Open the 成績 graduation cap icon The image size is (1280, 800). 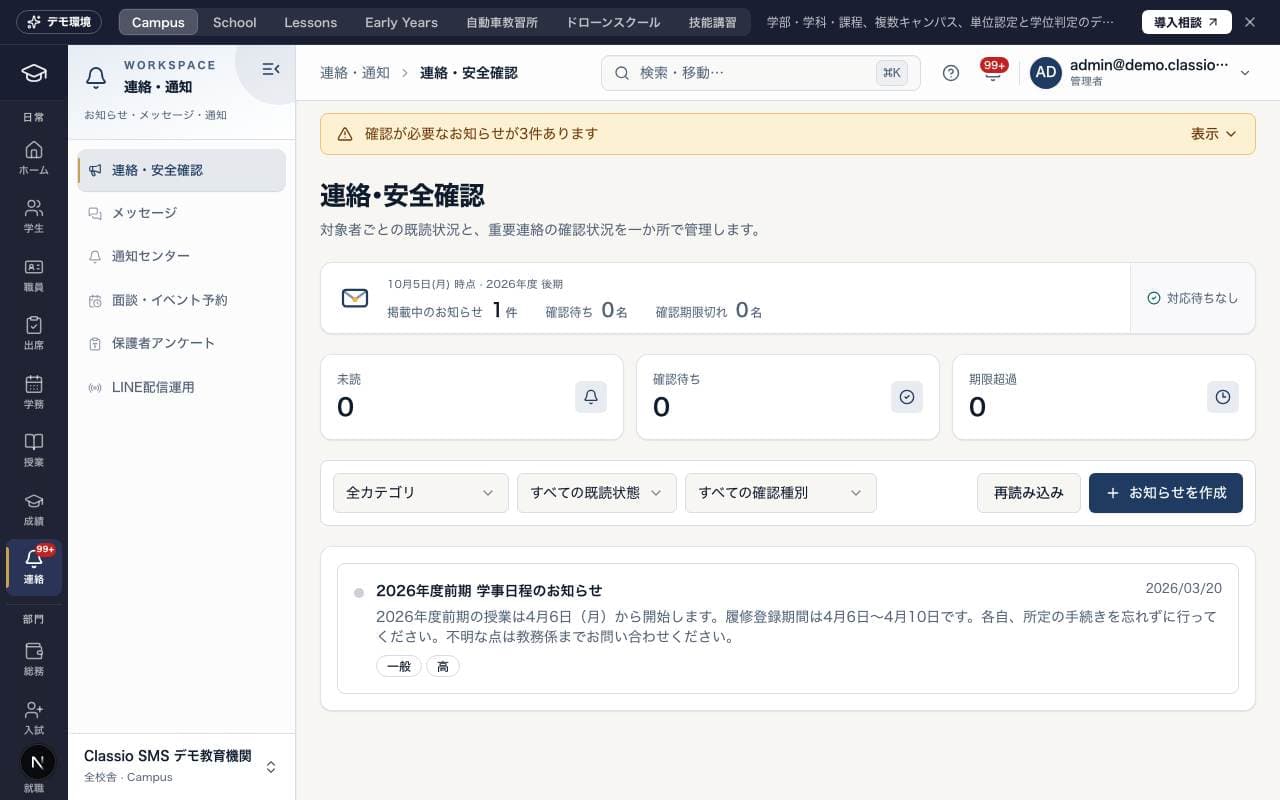[34, 509]
